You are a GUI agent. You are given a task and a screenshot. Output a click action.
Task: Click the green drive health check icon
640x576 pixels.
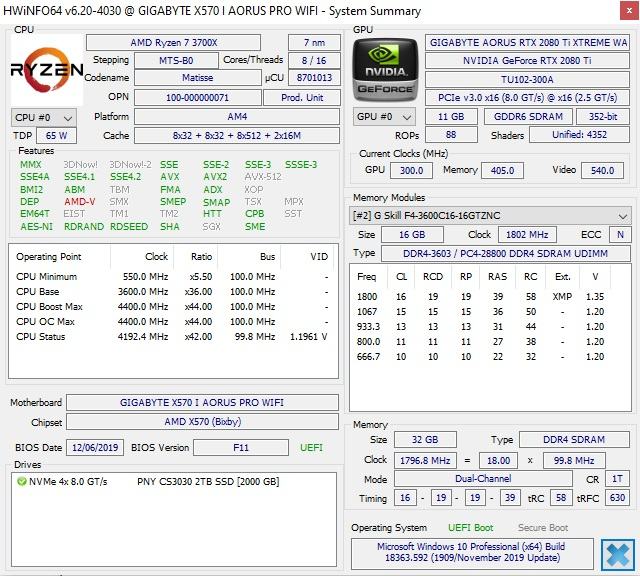click(x=21, y=482)
